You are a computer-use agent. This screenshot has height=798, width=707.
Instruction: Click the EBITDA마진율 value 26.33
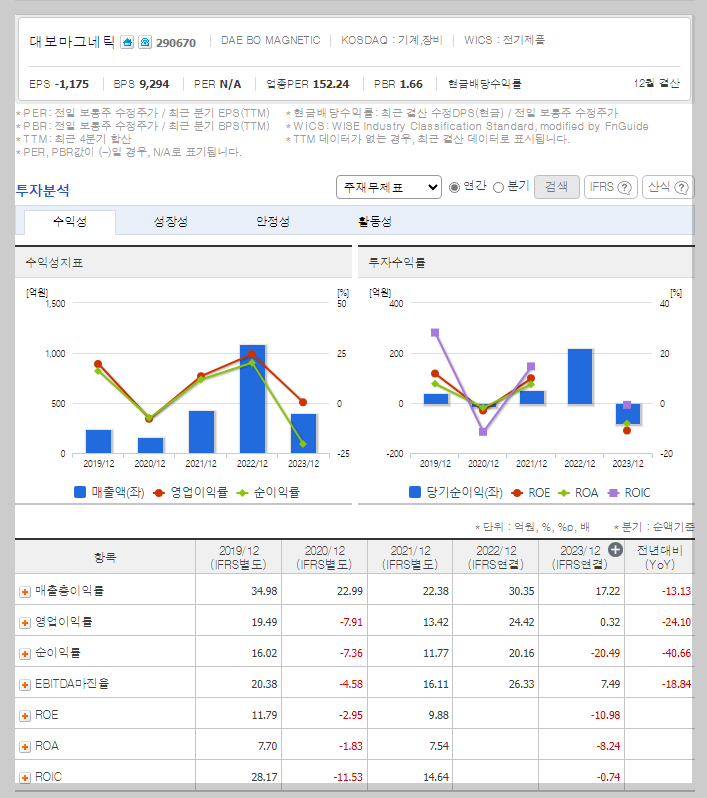(x=522, y=685)
